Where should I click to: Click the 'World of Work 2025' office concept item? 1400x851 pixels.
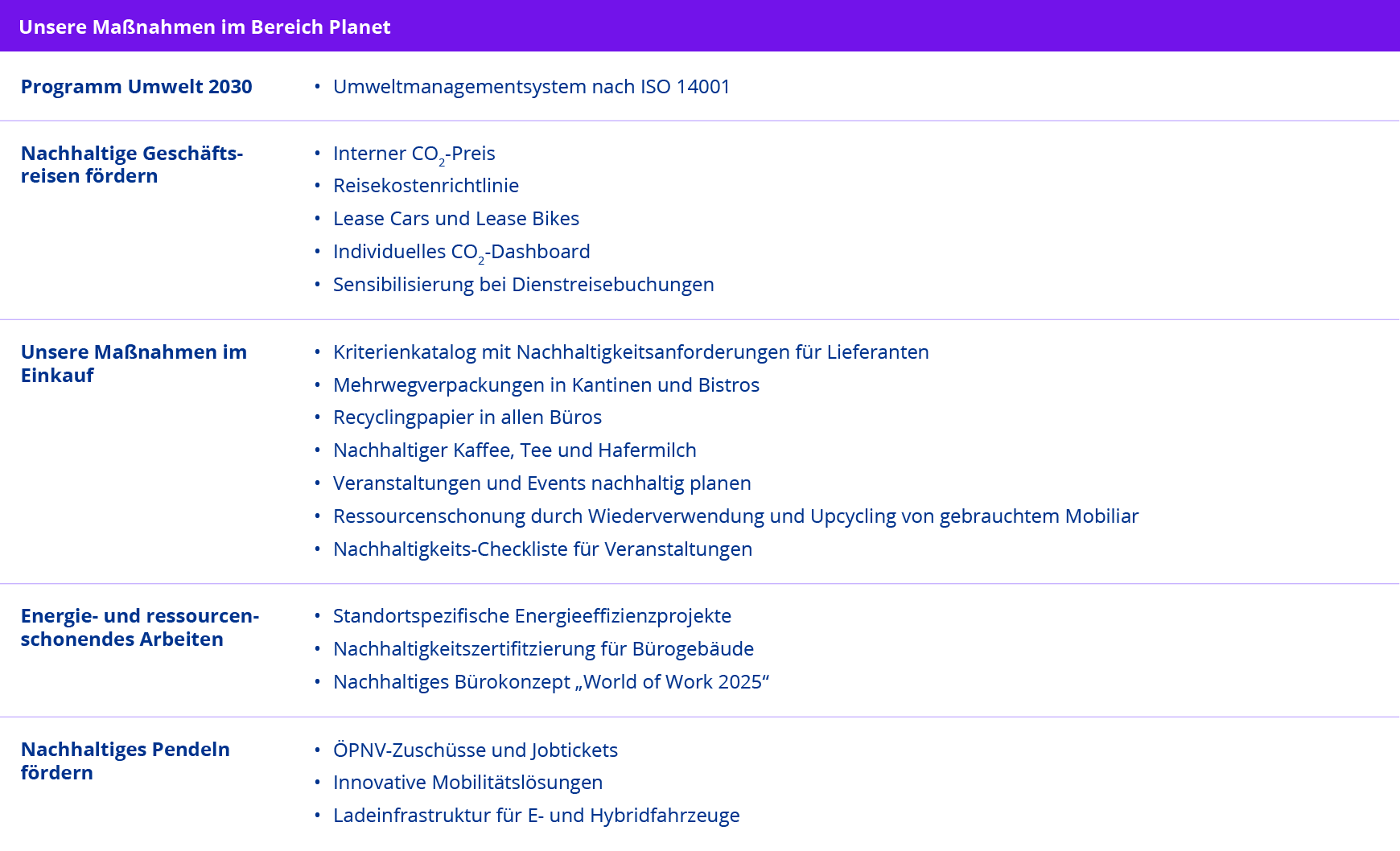click(x=551, y=681)
